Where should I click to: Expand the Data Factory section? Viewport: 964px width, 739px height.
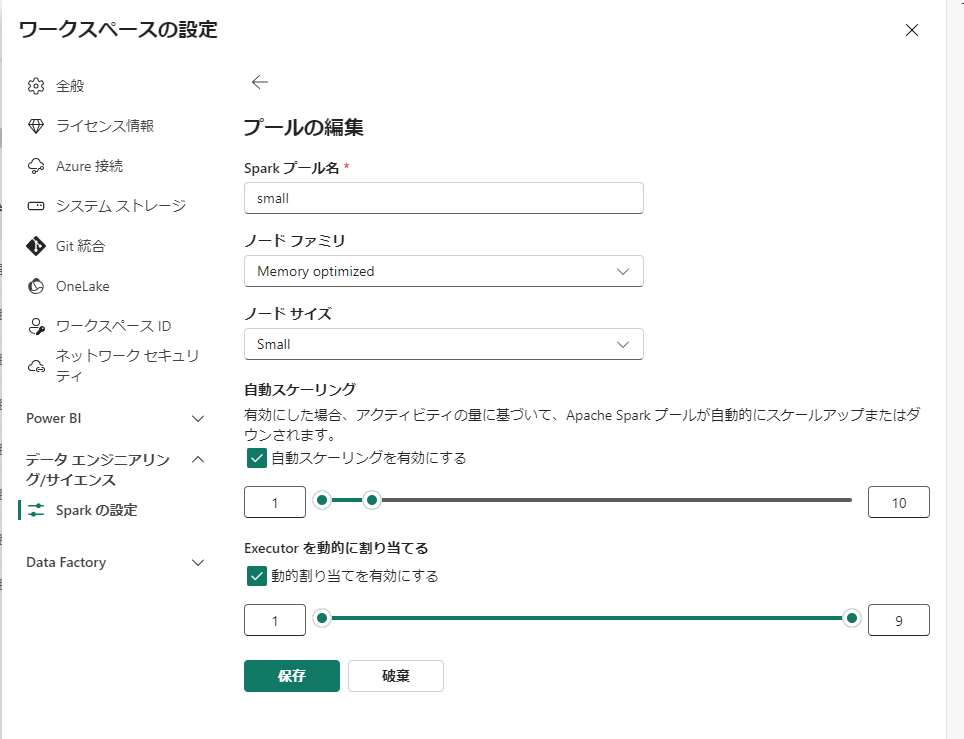198,562
